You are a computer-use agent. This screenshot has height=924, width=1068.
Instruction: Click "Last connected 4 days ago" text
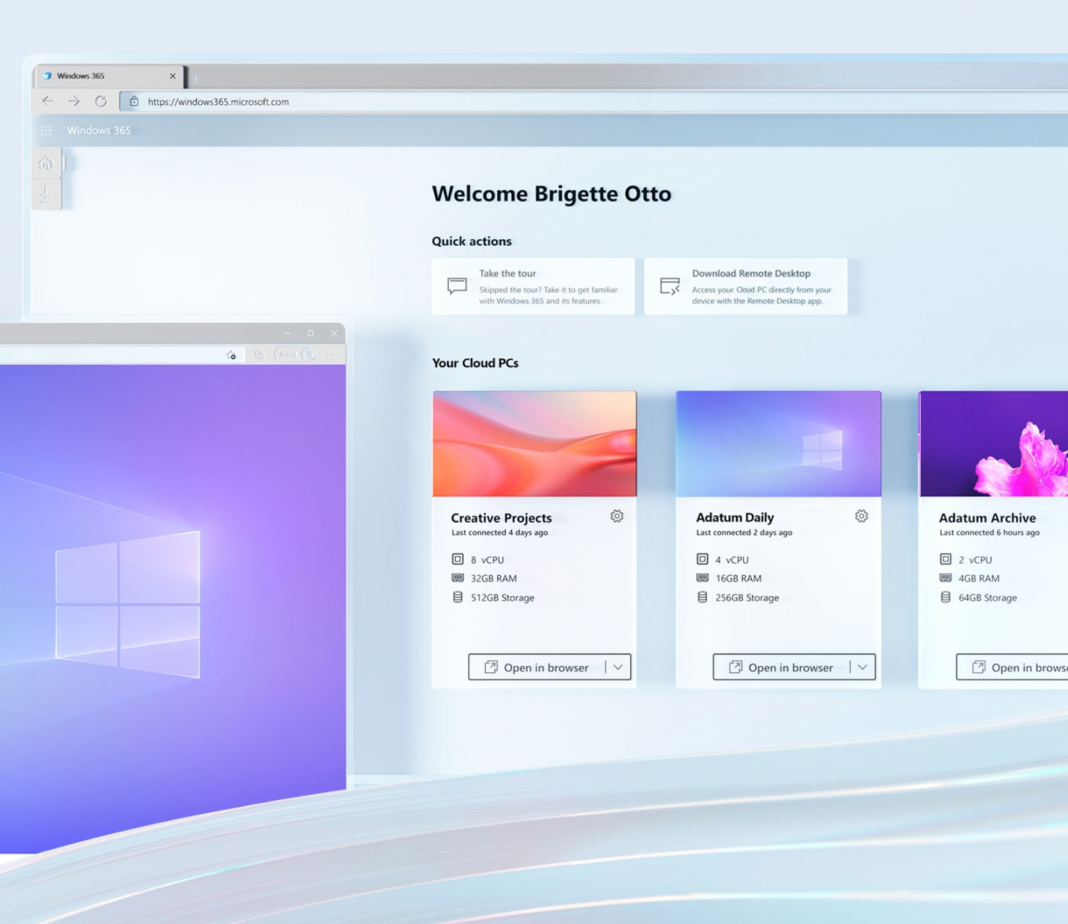pyautogui.click(x=499, y=532)
